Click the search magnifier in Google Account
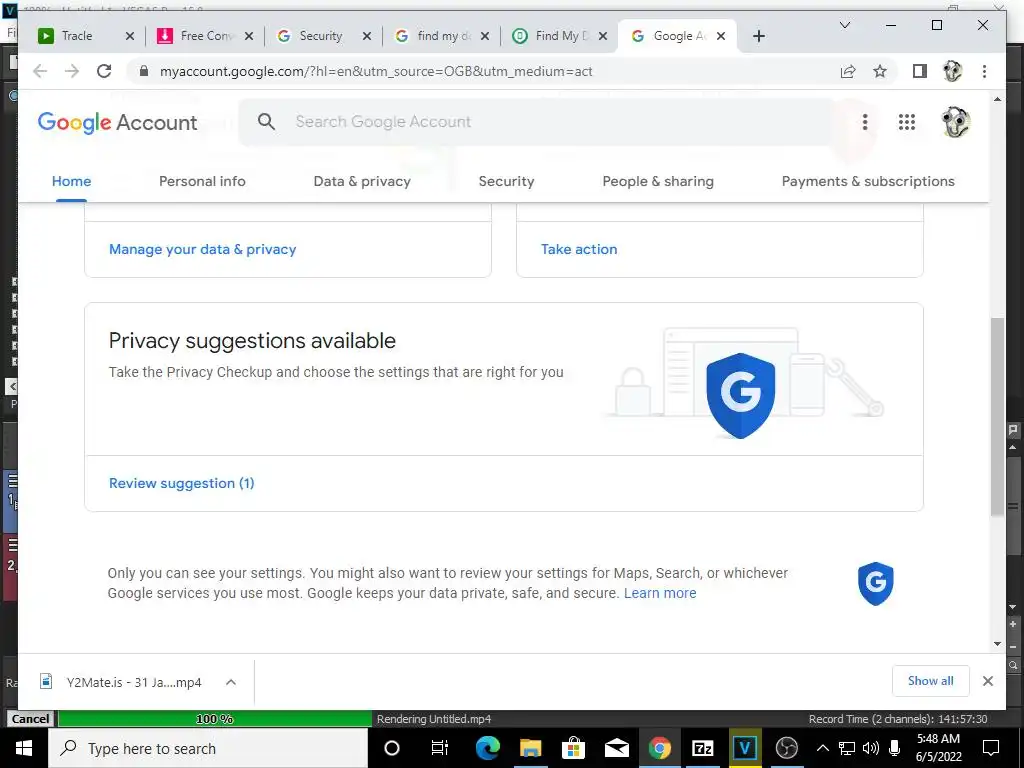1024x768 pixels. click(x=266, y=121)
